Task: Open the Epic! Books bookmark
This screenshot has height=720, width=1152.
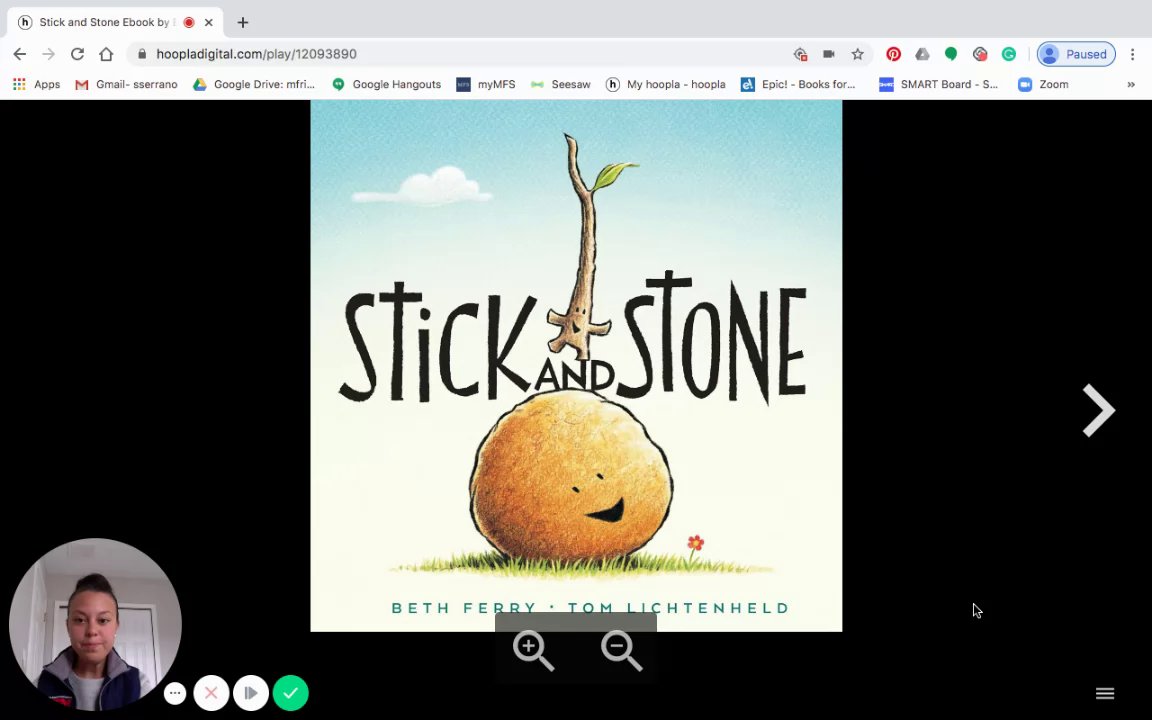Action: click(798, 84)
